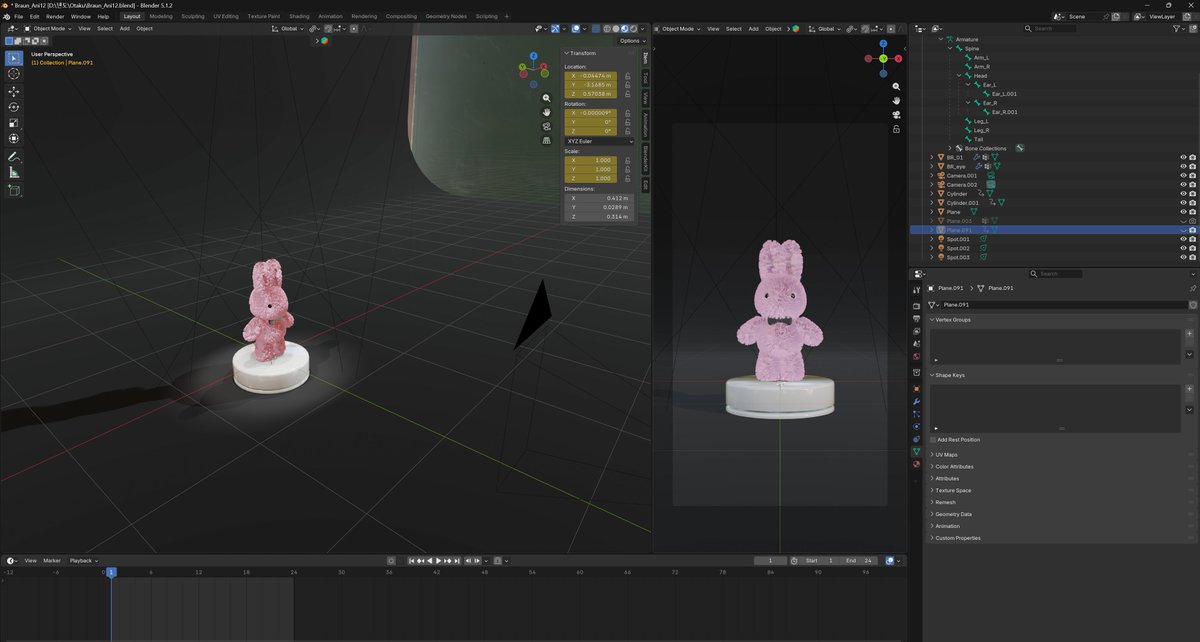Screen dimensions: 1200x642
Task: Open the Render menu
Action: (x=55, y=16)
